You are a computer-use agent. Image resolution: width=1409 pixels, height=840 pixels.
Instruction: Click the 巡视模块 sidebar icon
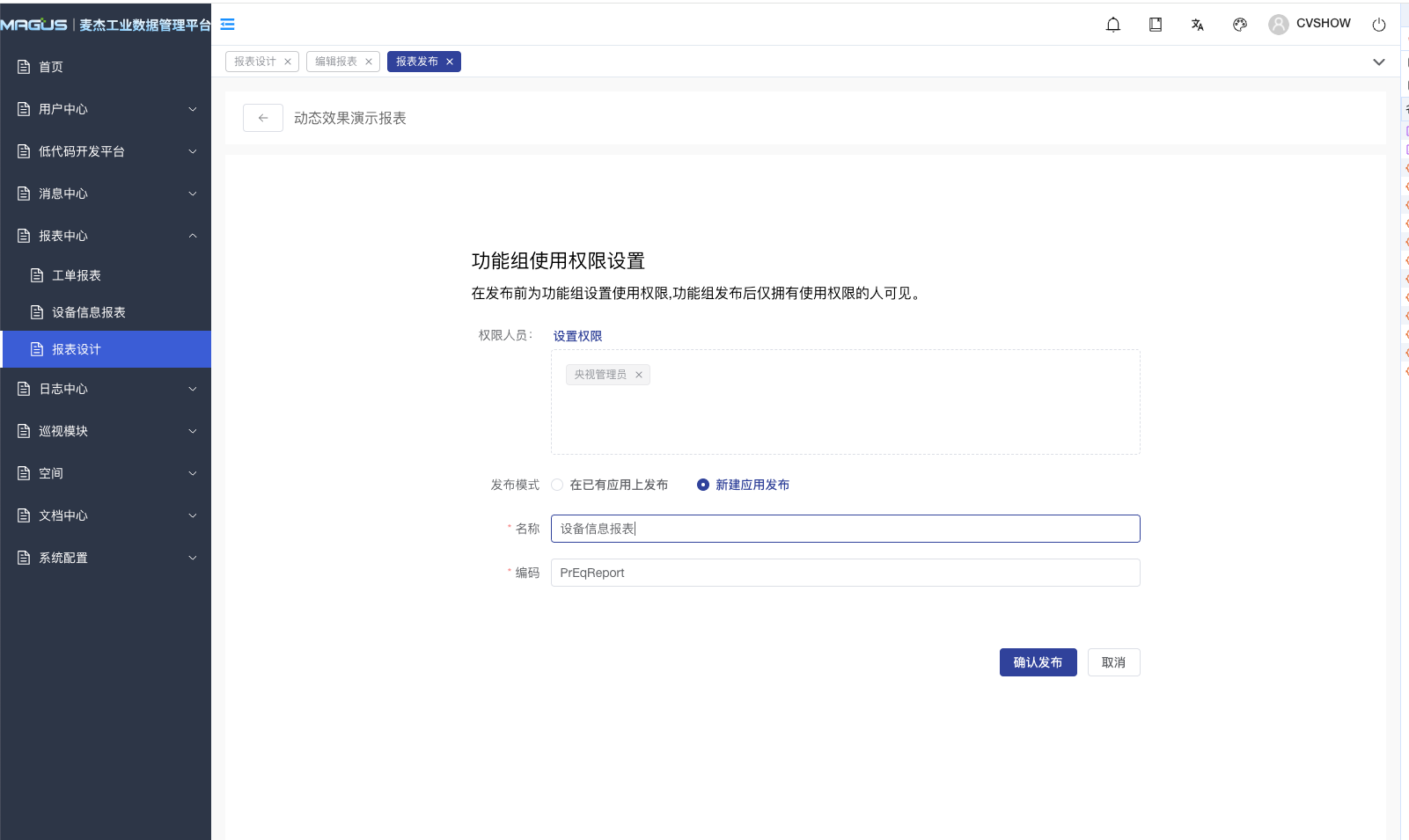[x=24, y=431]
